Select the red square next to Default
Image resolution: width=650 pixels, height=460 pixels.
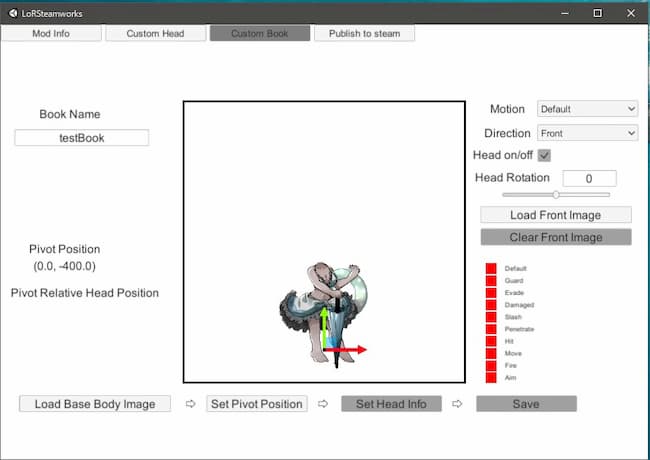tap(491, 268)
